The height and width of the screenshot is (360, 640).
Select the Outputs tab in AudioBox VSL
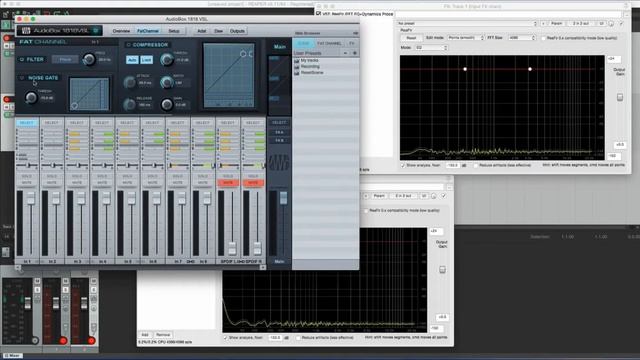pyautogui.click(x=237, y=31)
